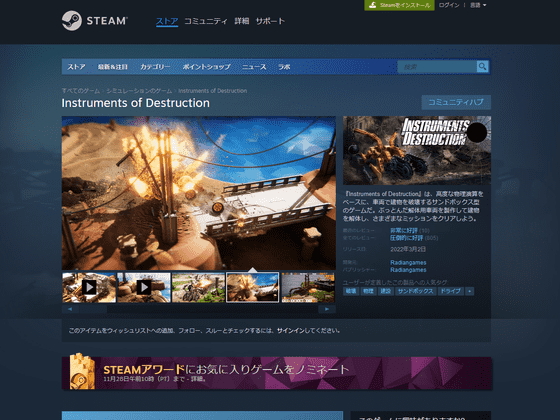560x420 pixels.
Task: Open the コミュニティ header menu
Action: (x=206, y=21)
